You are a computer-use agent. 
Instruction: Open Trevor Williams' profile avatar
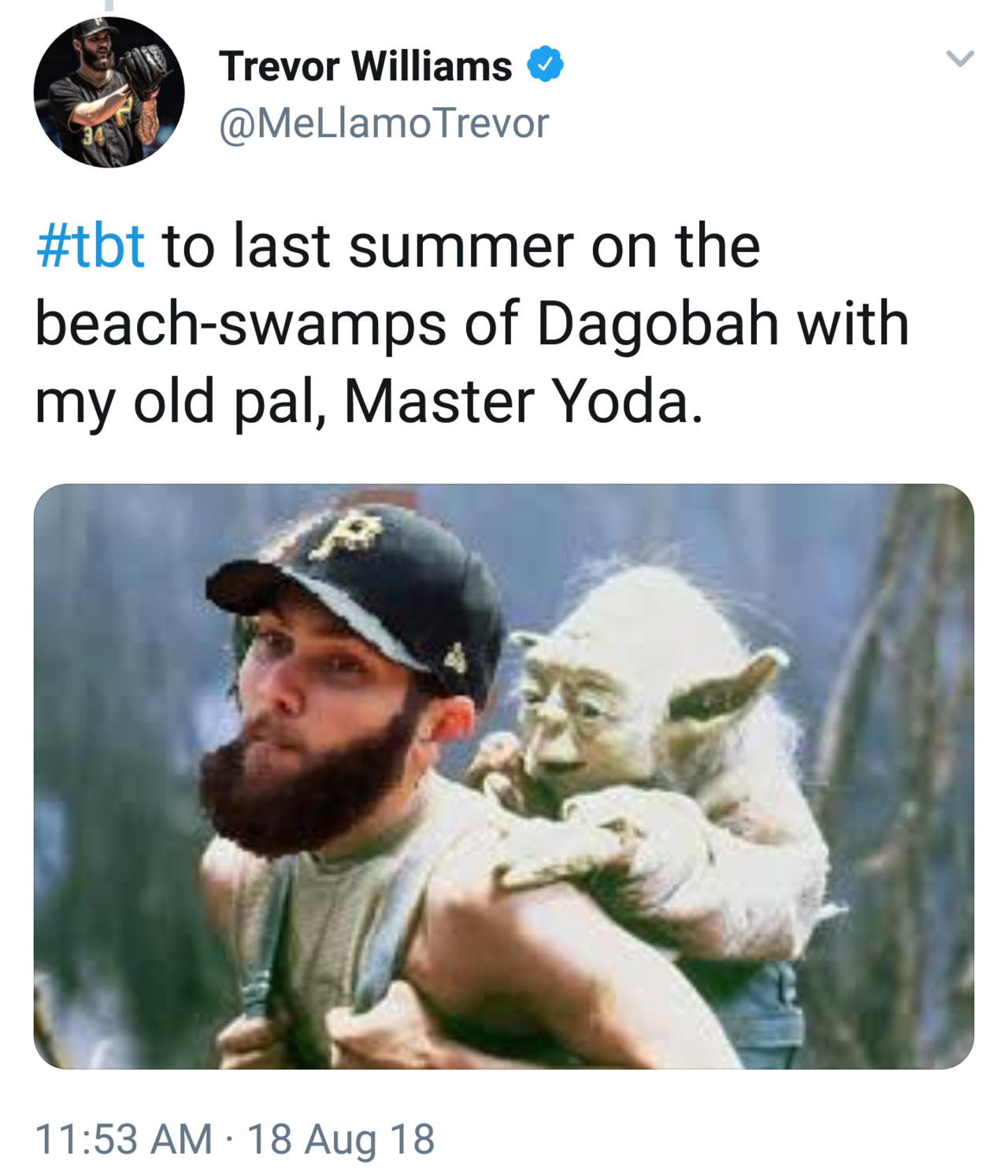(109, 92)
